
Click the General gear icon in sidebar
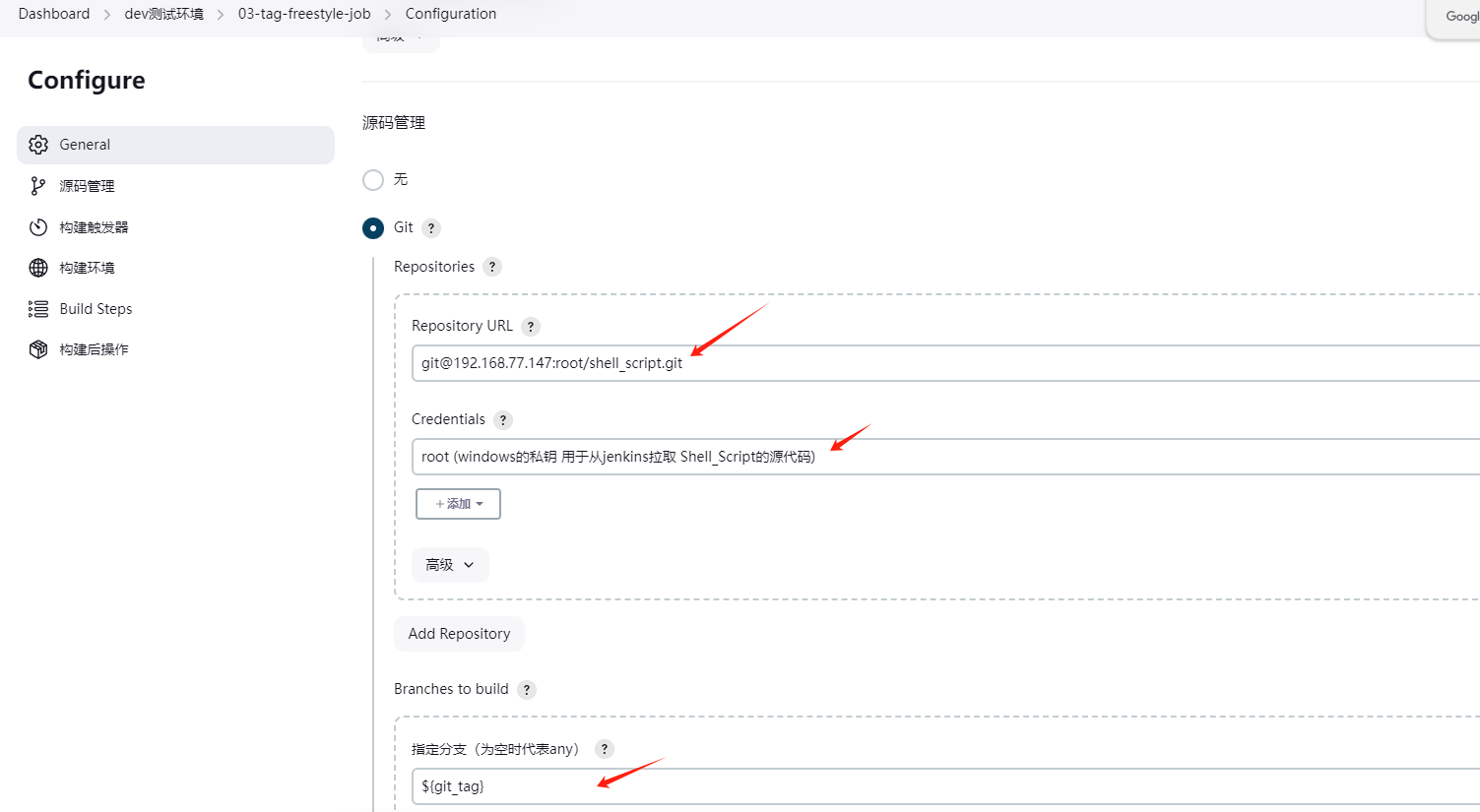tap(38, 145)
